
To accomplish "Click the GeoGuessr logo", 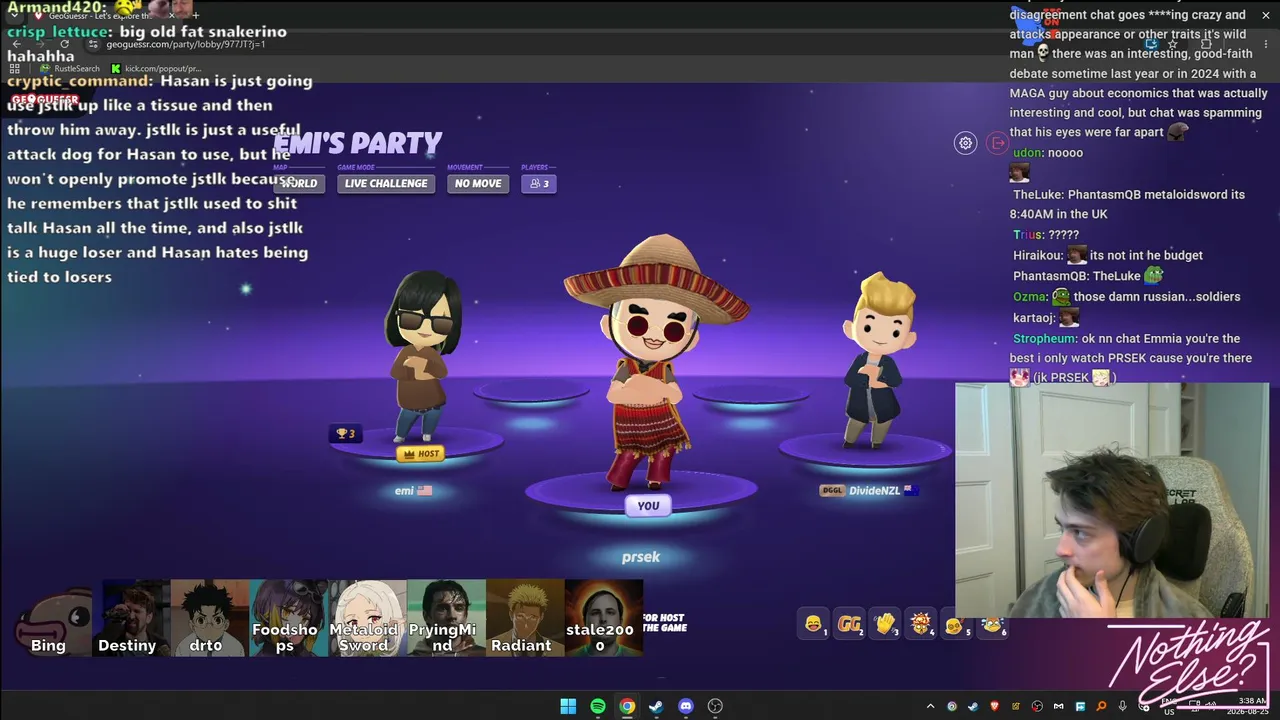I will pos(45,99).
